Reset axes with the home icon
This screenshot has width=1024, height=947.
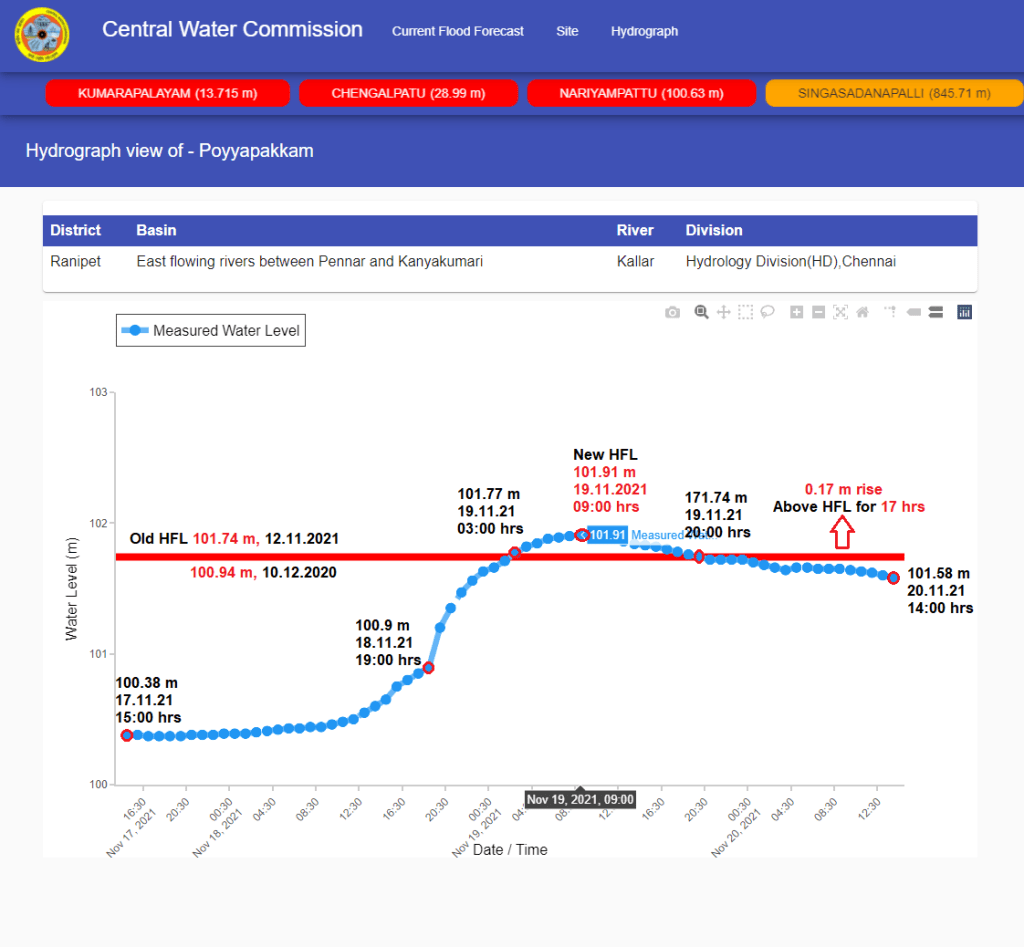pyautogui.click(x=861, y=312)
